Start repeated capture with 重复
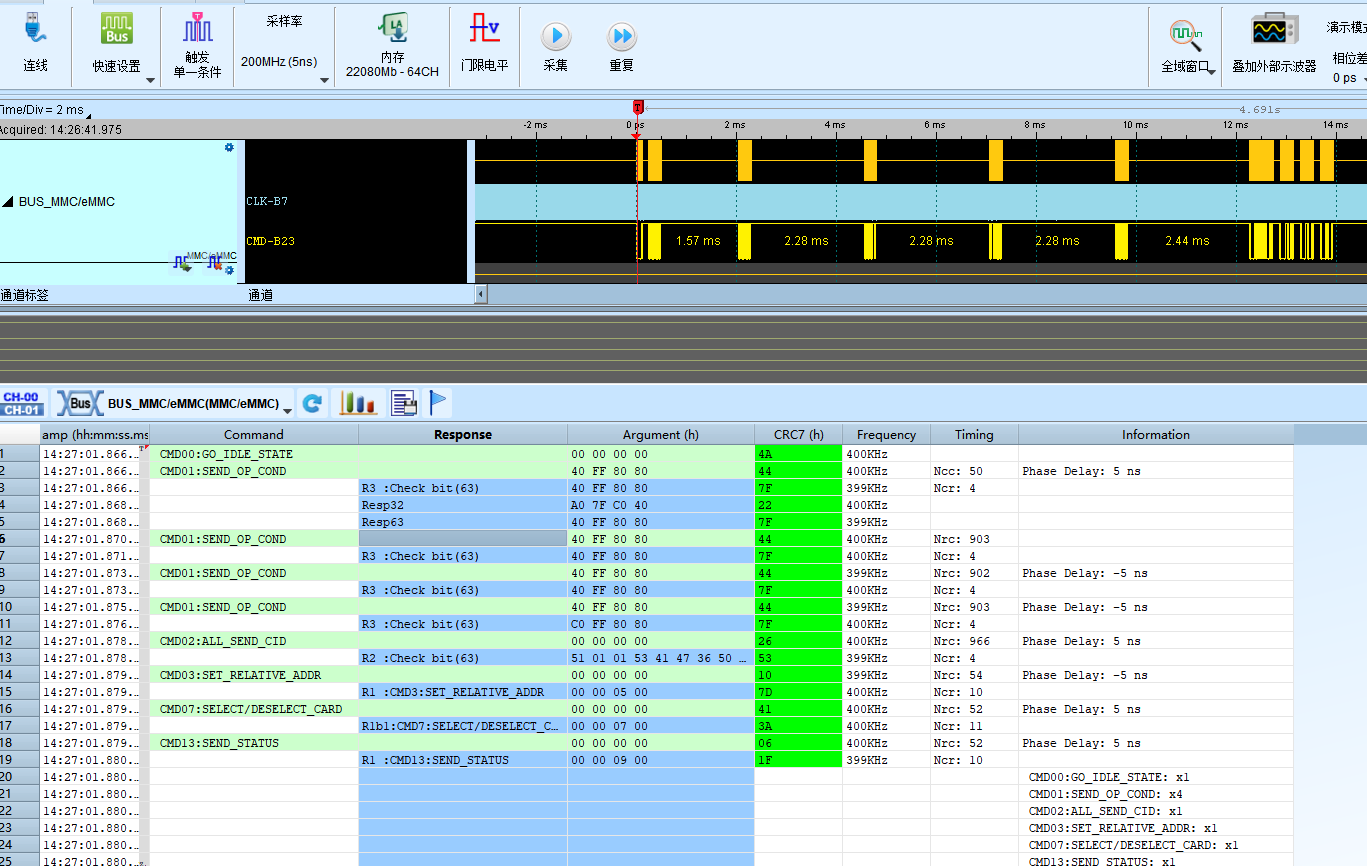Viewport: 1367px width, 866px height. (622, 46)
